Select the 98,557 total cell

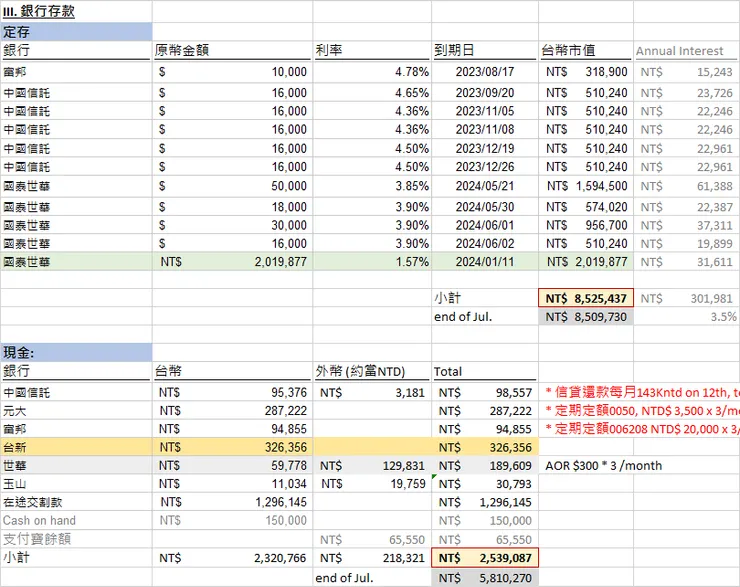(485, 392)
